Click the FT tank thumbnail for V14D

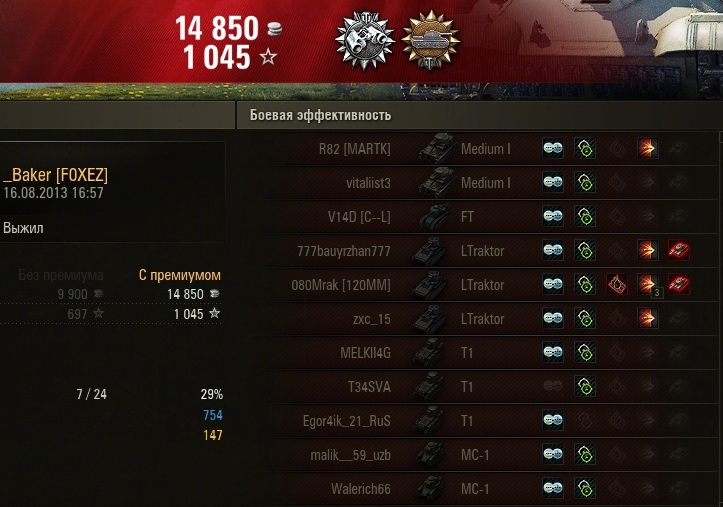coord(435,216)
